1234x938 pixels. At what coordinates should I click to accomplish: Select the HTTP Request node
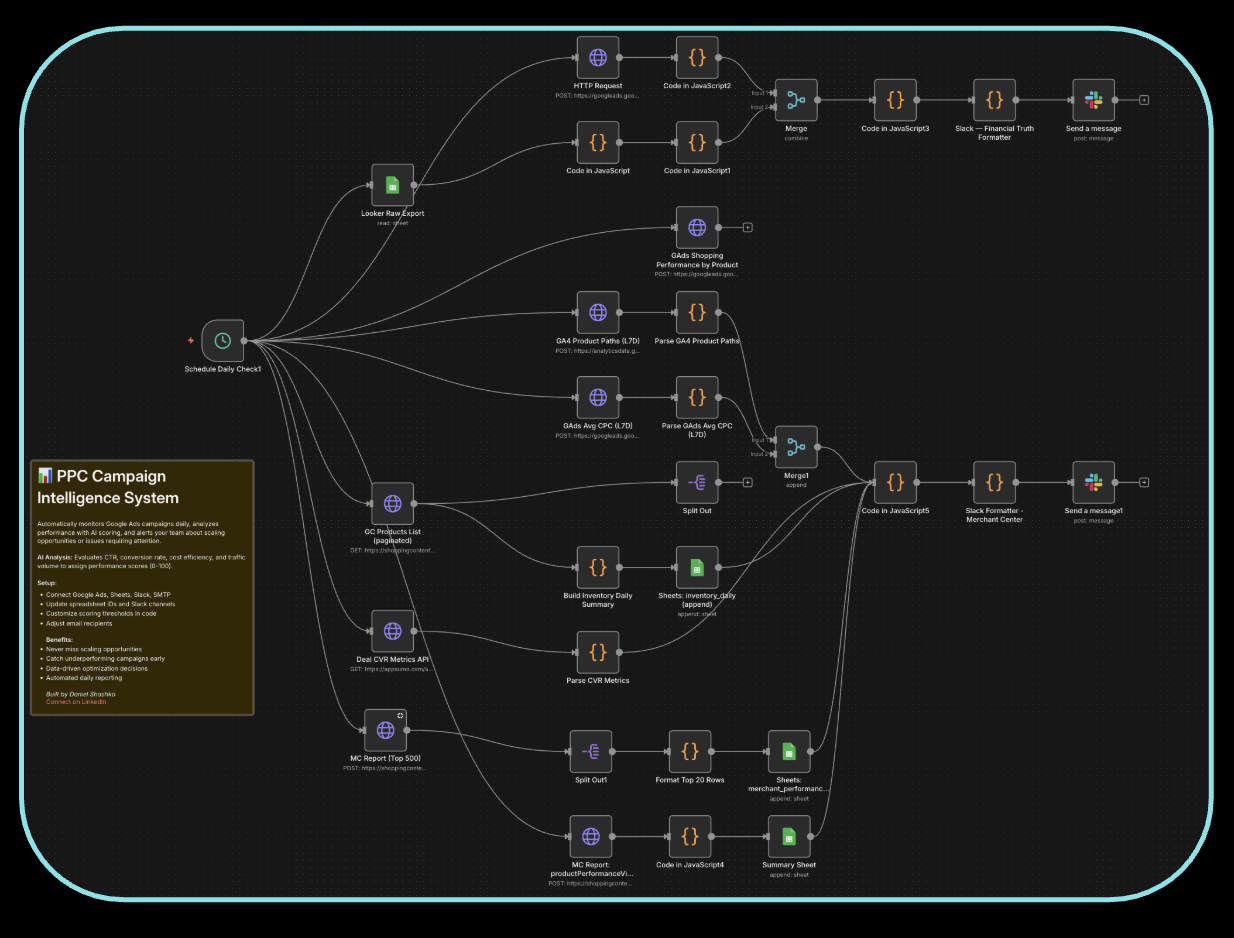click(598, 58)
